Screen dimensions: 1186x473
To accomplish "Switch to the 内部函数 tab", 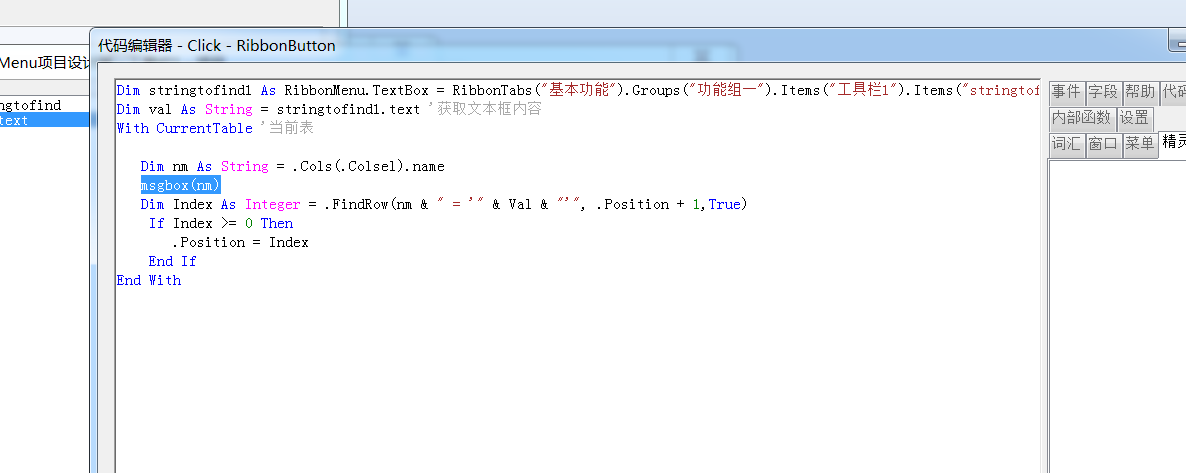I will (1081, 118).
